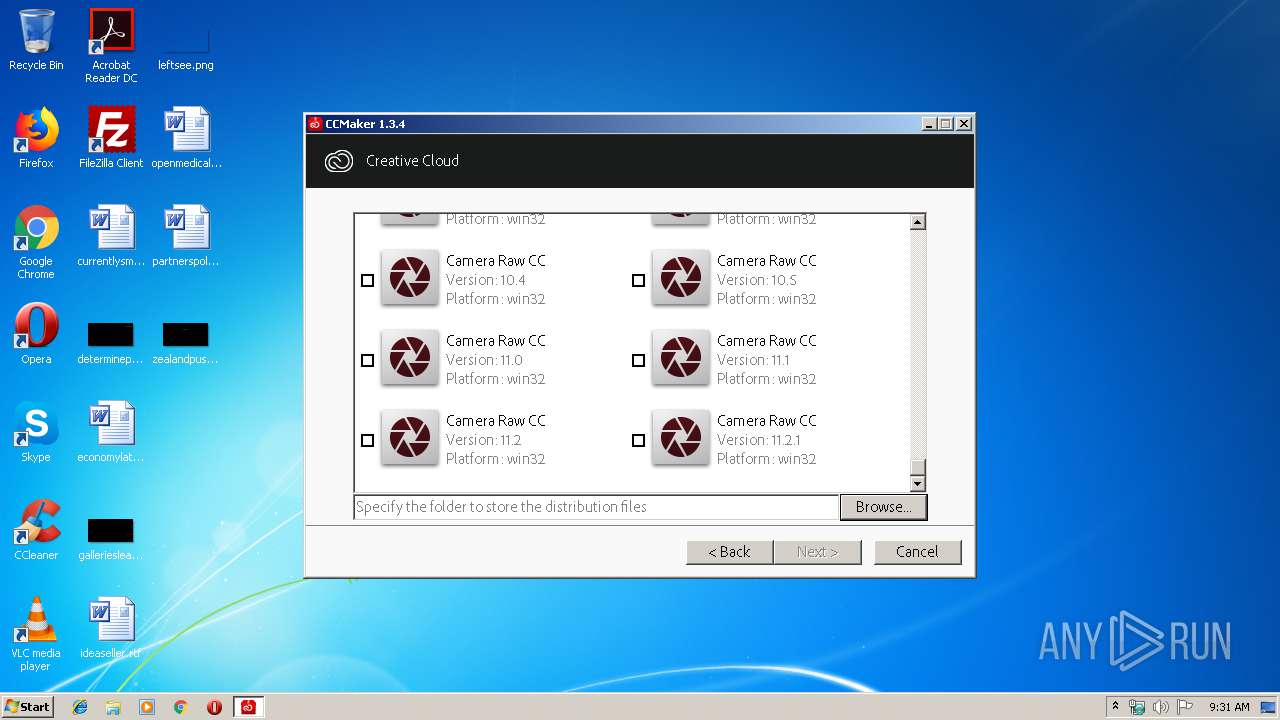Open Firefox desktop shortcut
Screen dimensions: 1280x720
click(x=36, y=138)
